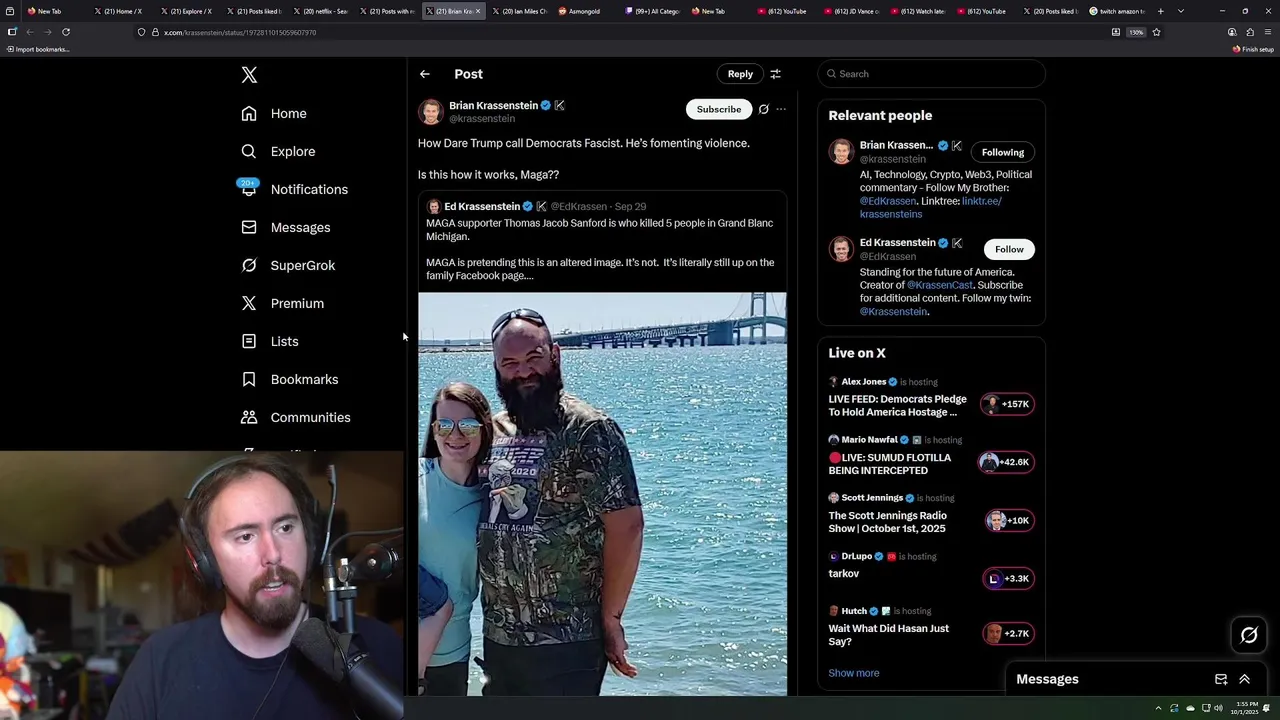The width and height of the screenshot is (1280, 720).
Task: Open SUMUD FLOTILLA live broadcast
Action: point(890,464)
